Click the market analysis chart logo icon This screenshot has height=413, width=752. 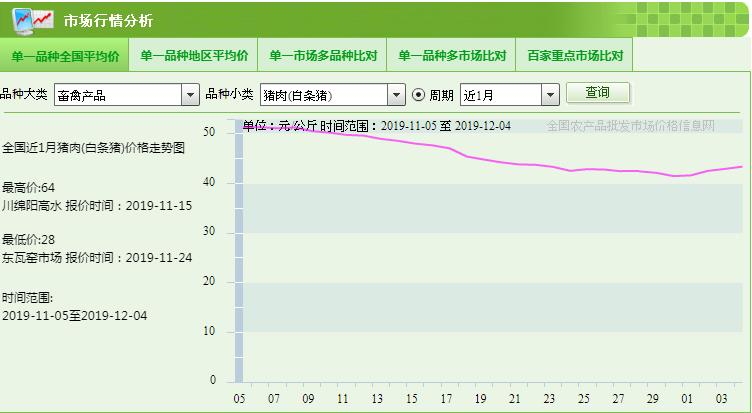click(x=33, y=19)
